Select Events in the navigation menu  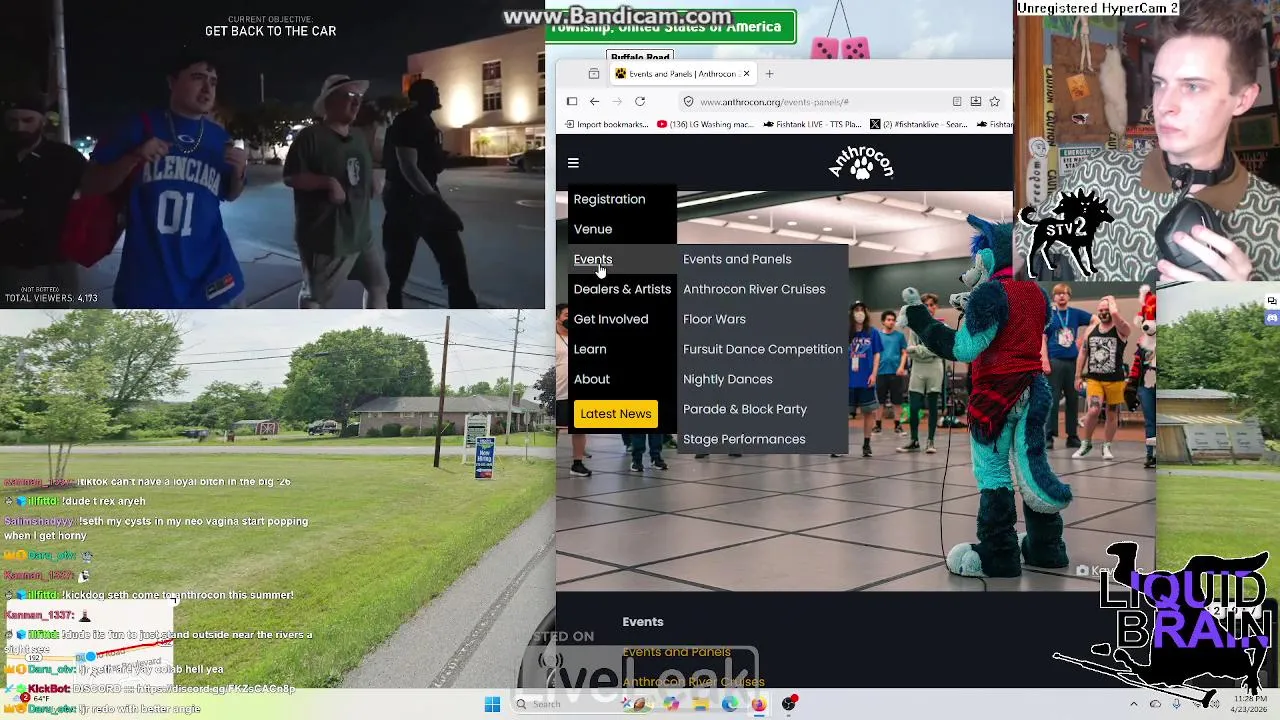click(593, 259)
